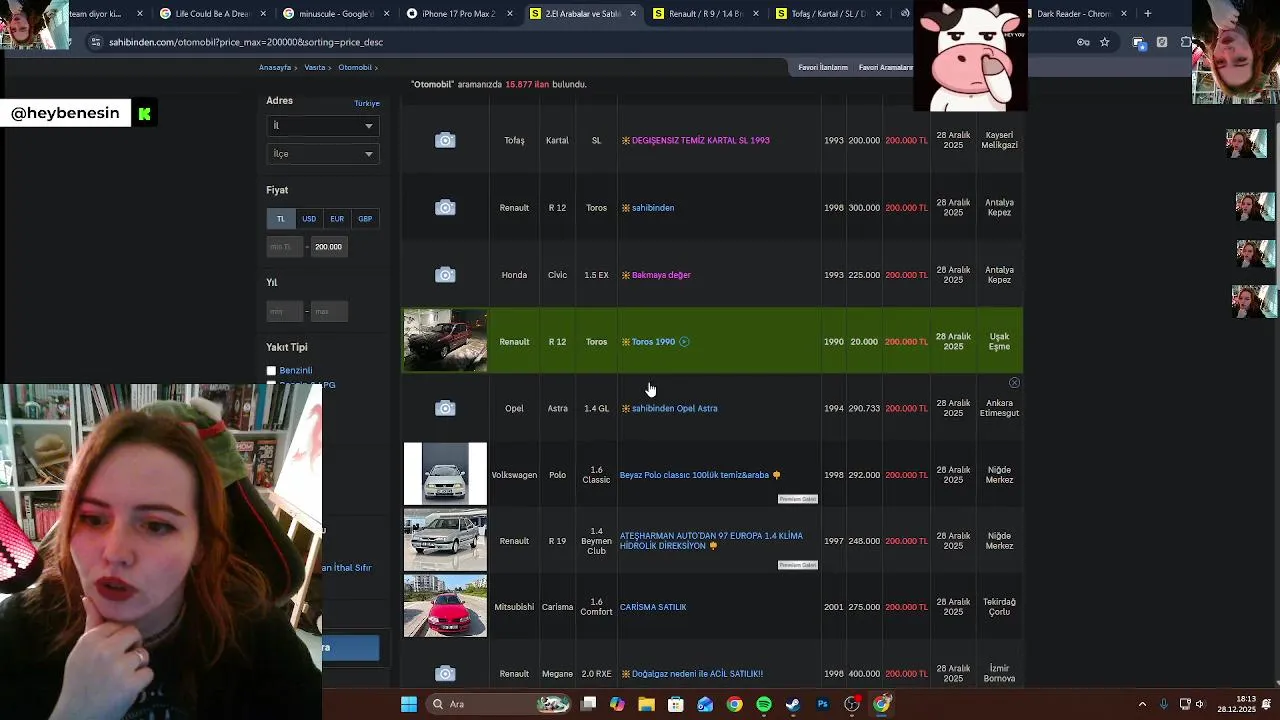Open Photoshop from the taskbar
The width and height of the screenshot is (1280, 720).
pyautogui.click(x=822, y=704)
